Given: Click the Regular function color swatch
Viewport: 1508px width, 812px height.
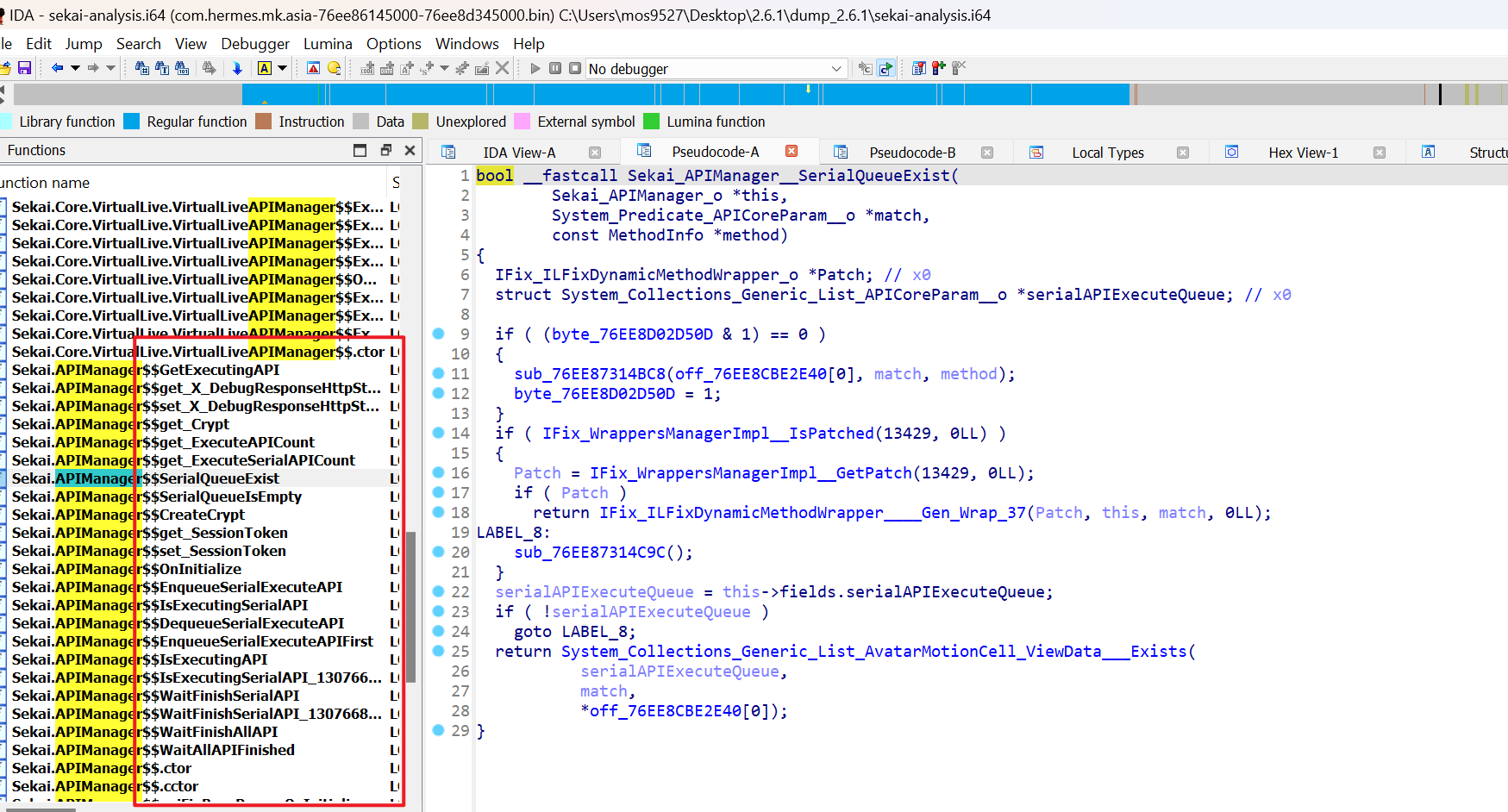Looking at the screenshot, I should click(131, 122).
